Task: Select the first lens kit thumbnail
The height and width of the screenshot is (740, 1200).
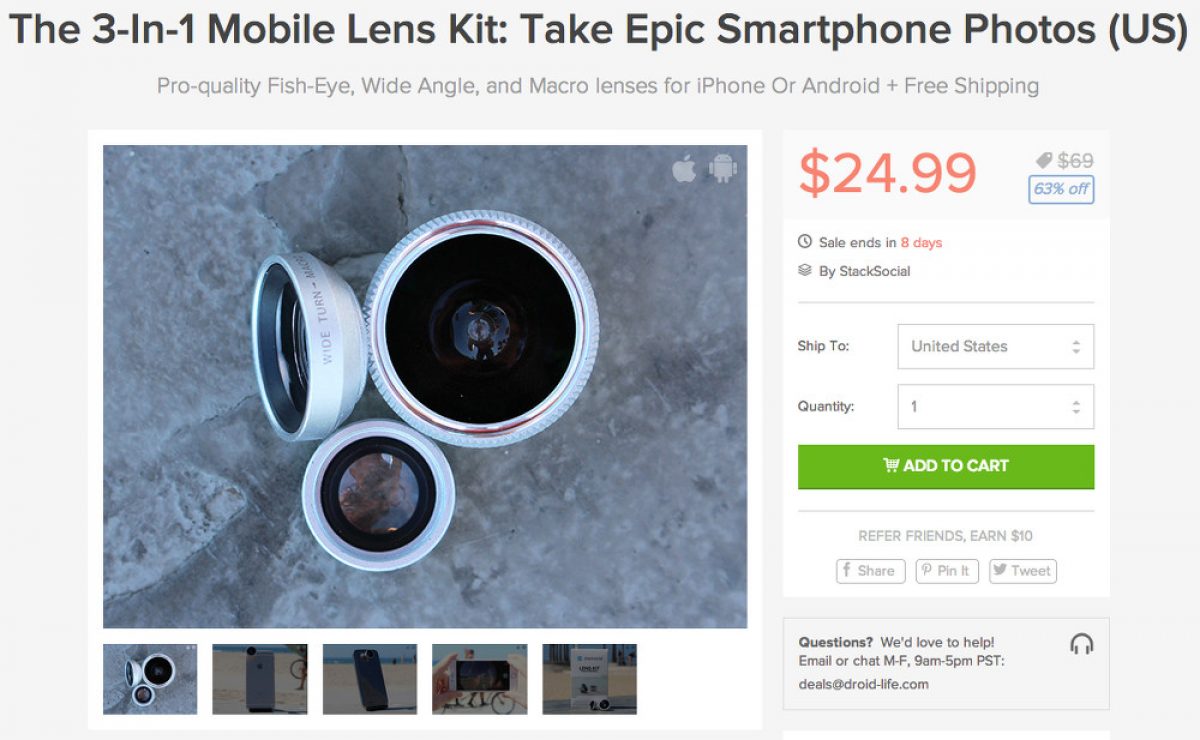Action: (x=150, y=679)
